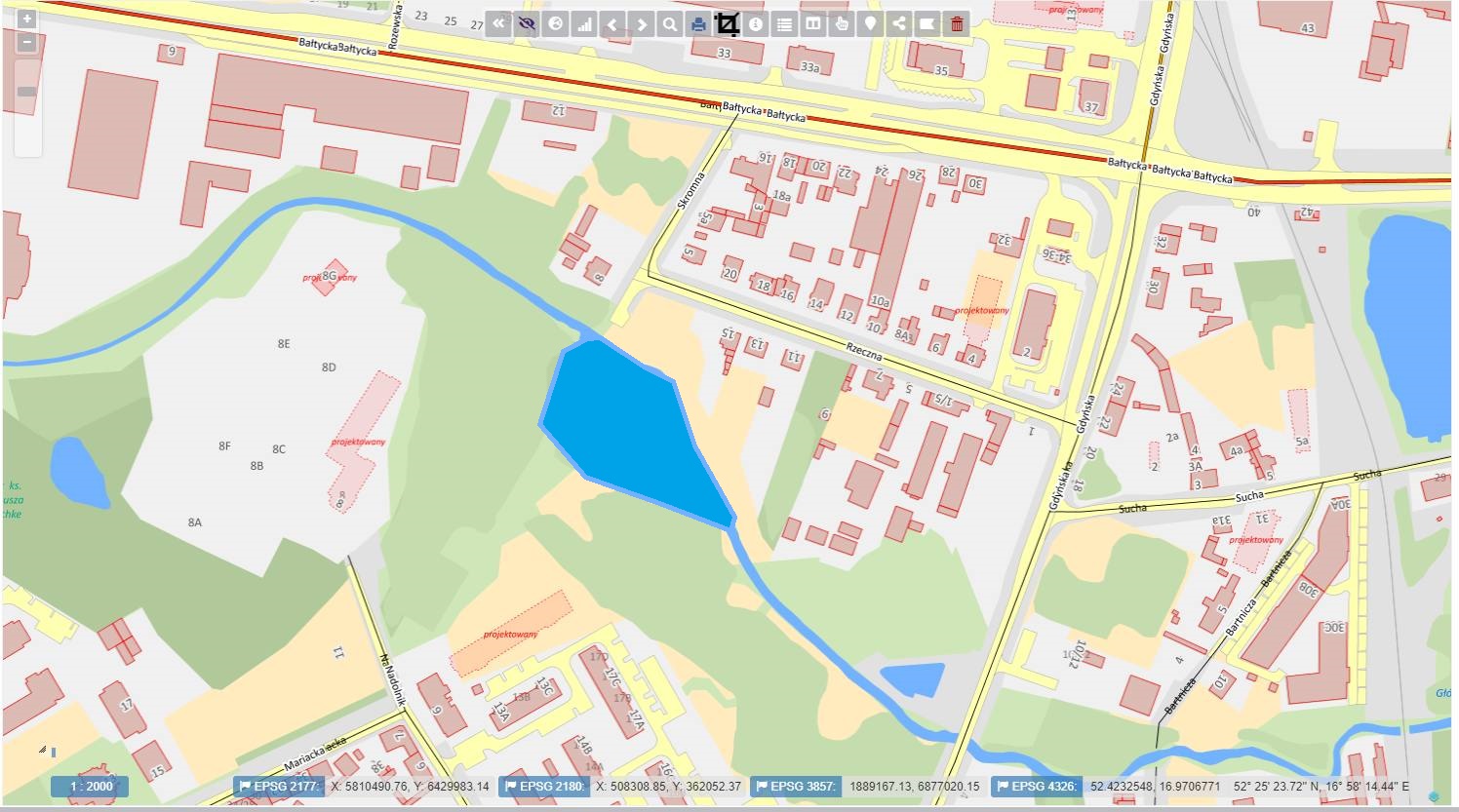Open the bar chart statistics tool
The height and width of the screenshot is (812, 1459).
coord(584,24)
